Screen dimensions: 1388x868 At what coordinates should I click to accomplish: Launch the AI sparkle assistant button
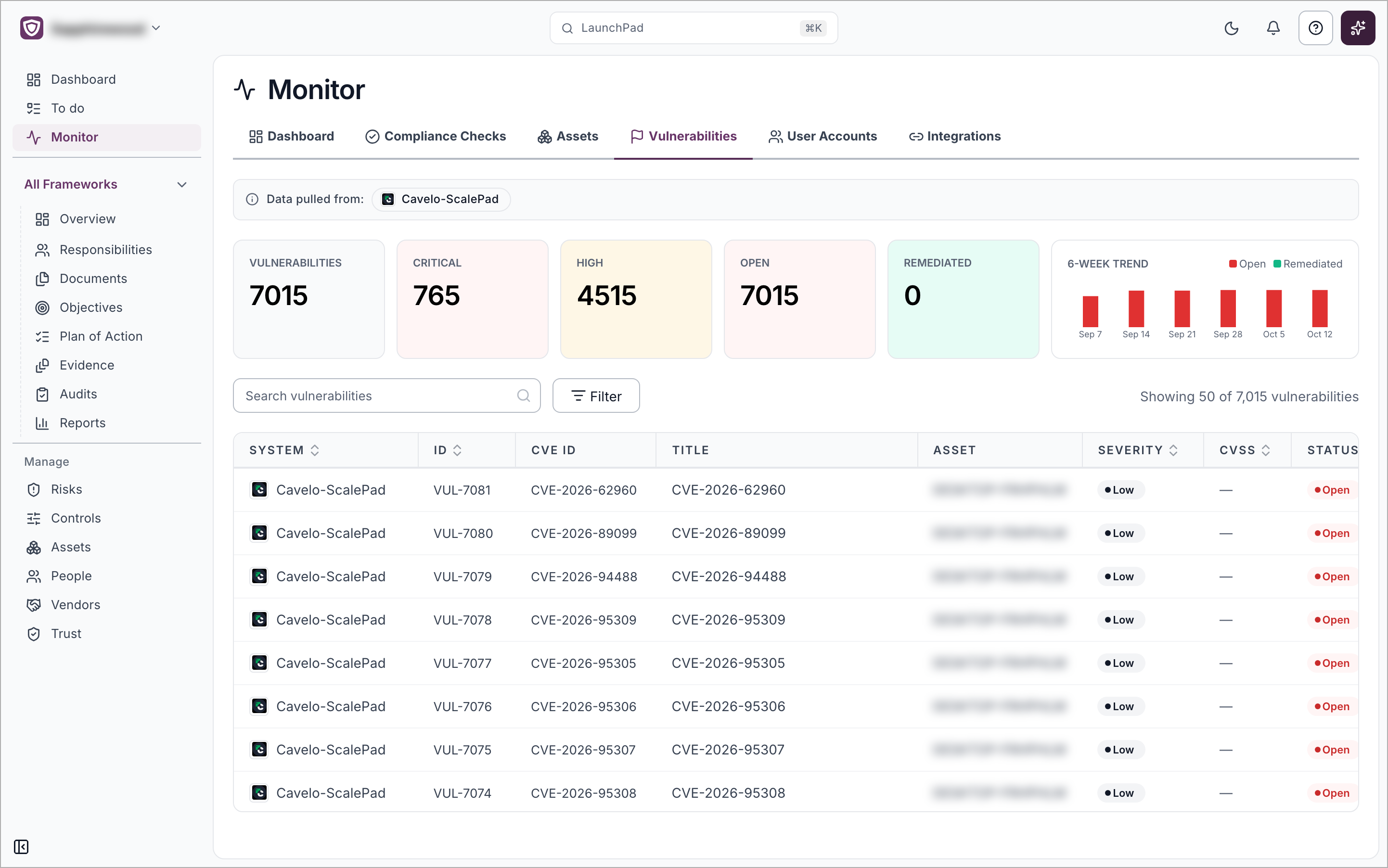tap(1357, 28)
